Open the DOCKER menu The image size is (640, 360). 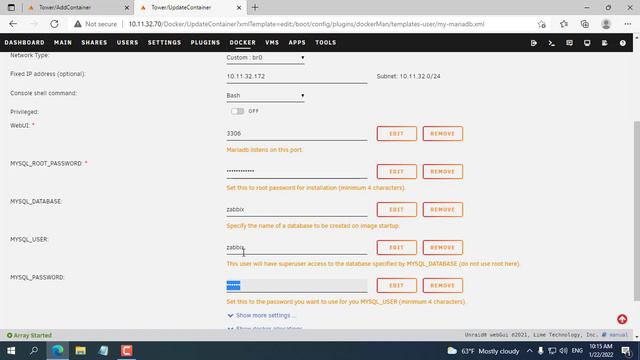point(242,42)
